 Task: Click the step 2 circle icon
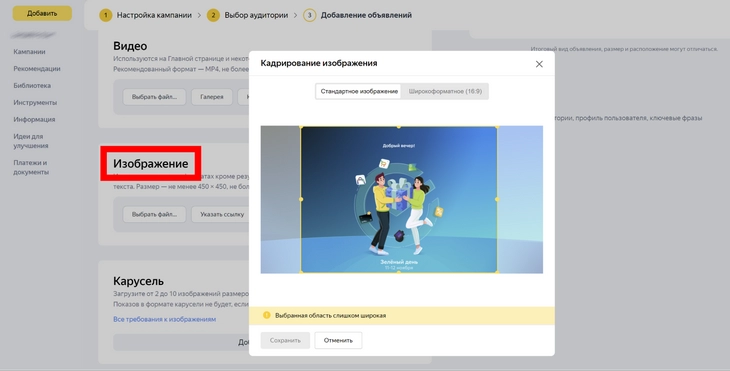[213, 15]
